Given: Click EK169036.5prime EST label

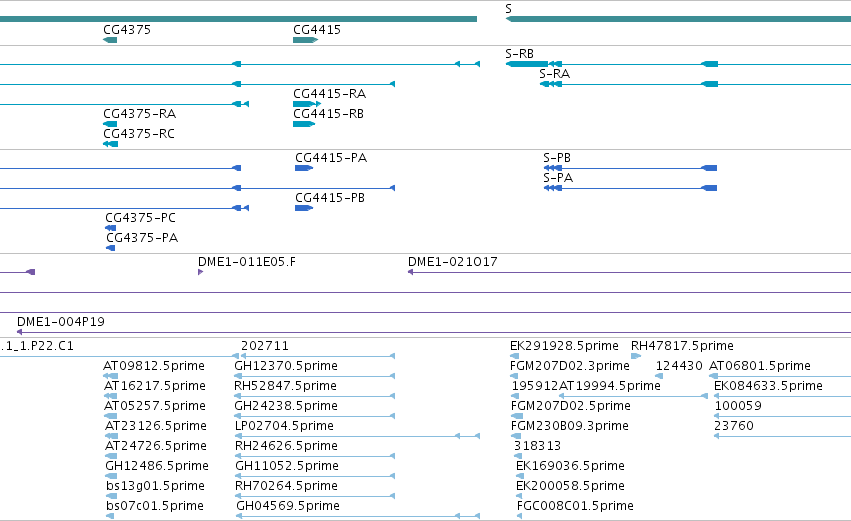Looking at the screenshot, I should tap(570, 467).
